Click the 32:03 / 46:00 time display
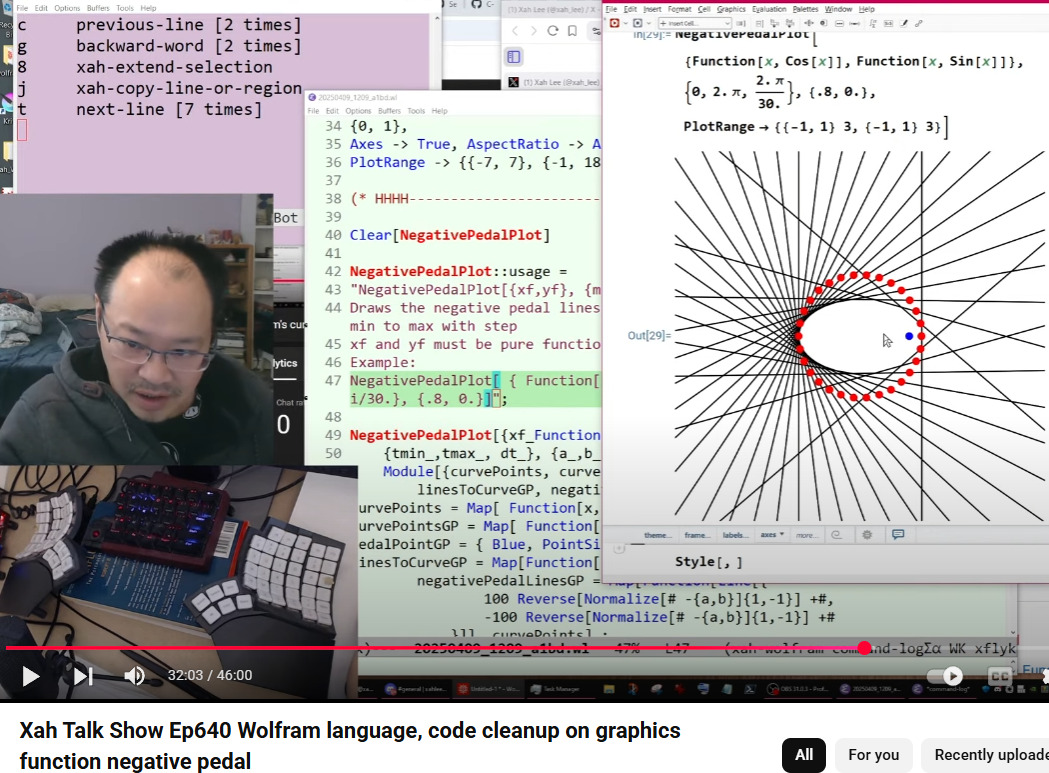The width and height of the screenshot is (1049, 773). [209, 675]
